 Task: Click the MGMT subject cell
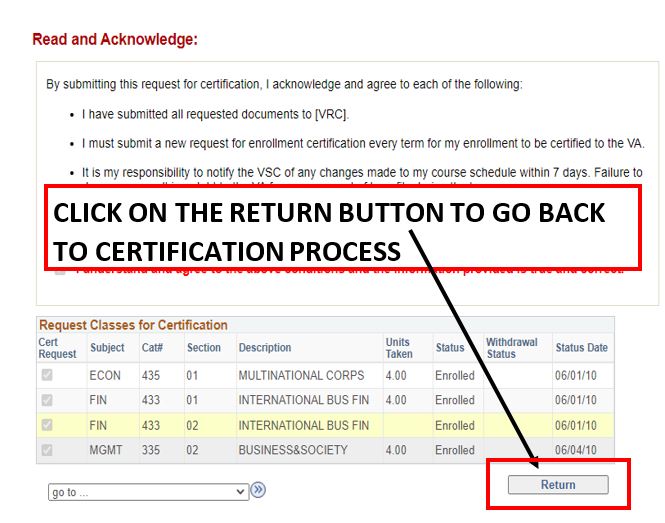tap(106, 450)
